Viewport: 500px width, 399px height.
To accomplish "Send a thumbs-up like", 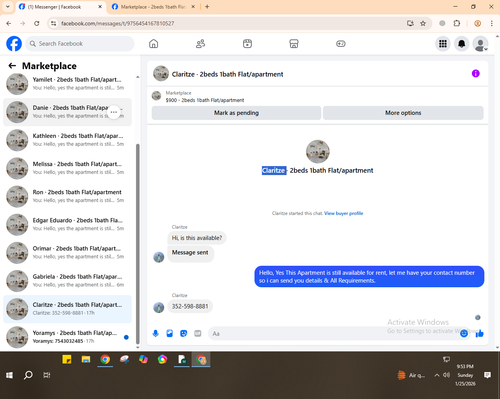I will pos(480,333).
